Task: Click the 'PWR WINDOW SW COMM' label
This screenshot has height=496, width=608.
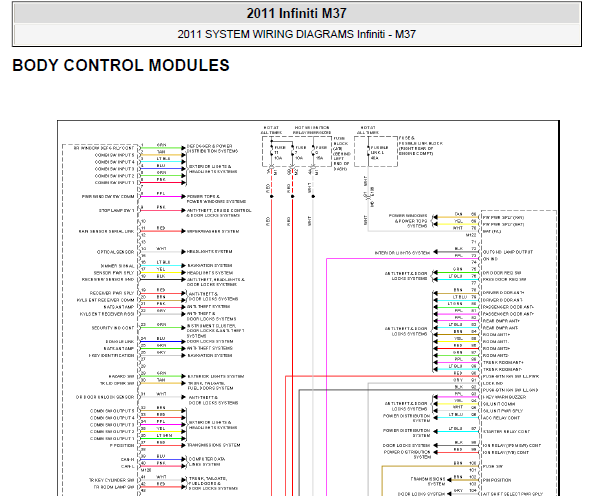Action: coord(108,197)
